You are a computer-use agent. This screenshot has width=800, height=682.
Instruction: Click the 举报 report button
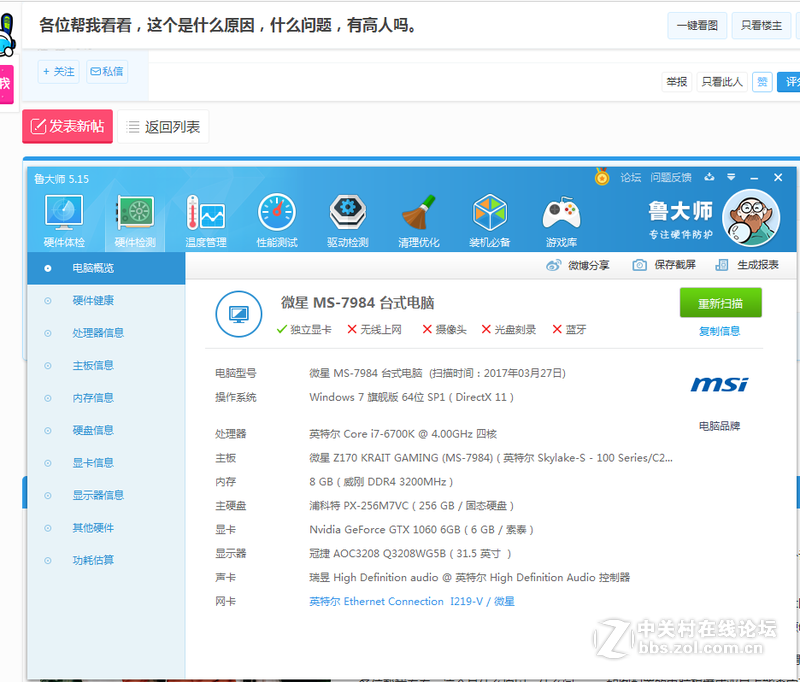click(677, 82)
